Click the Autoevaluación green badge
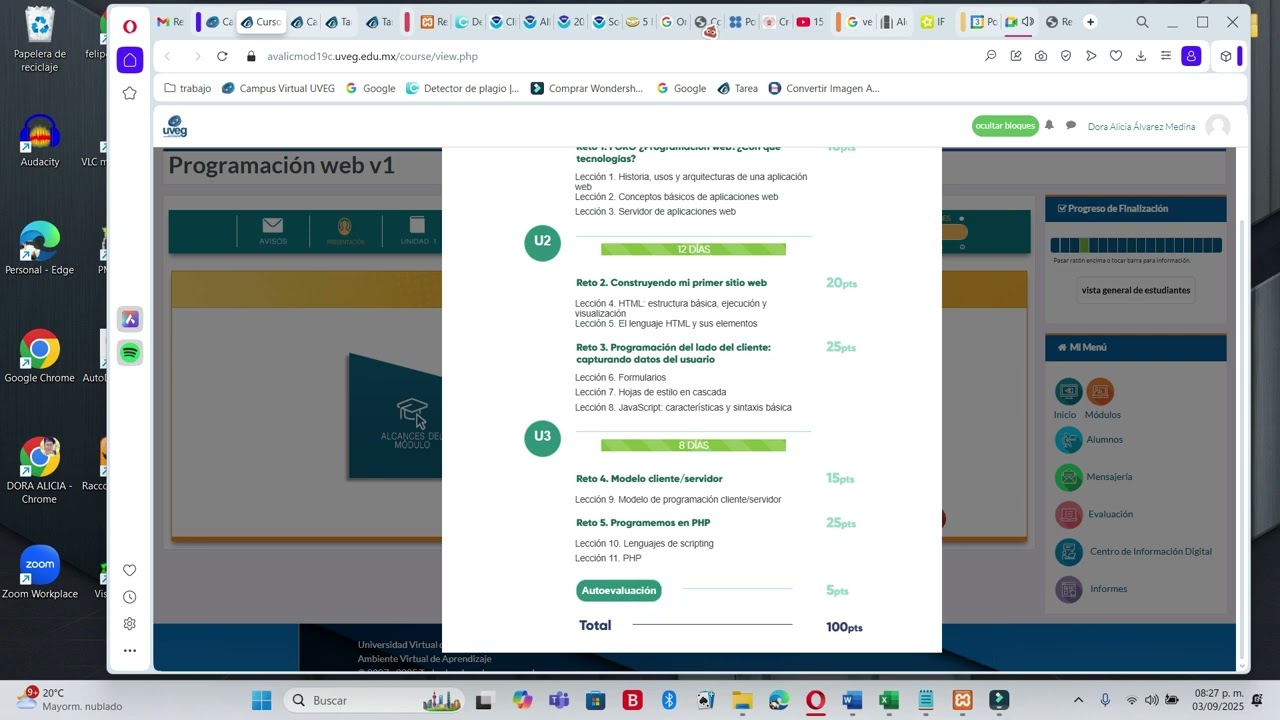 click(x=619, y=591)
